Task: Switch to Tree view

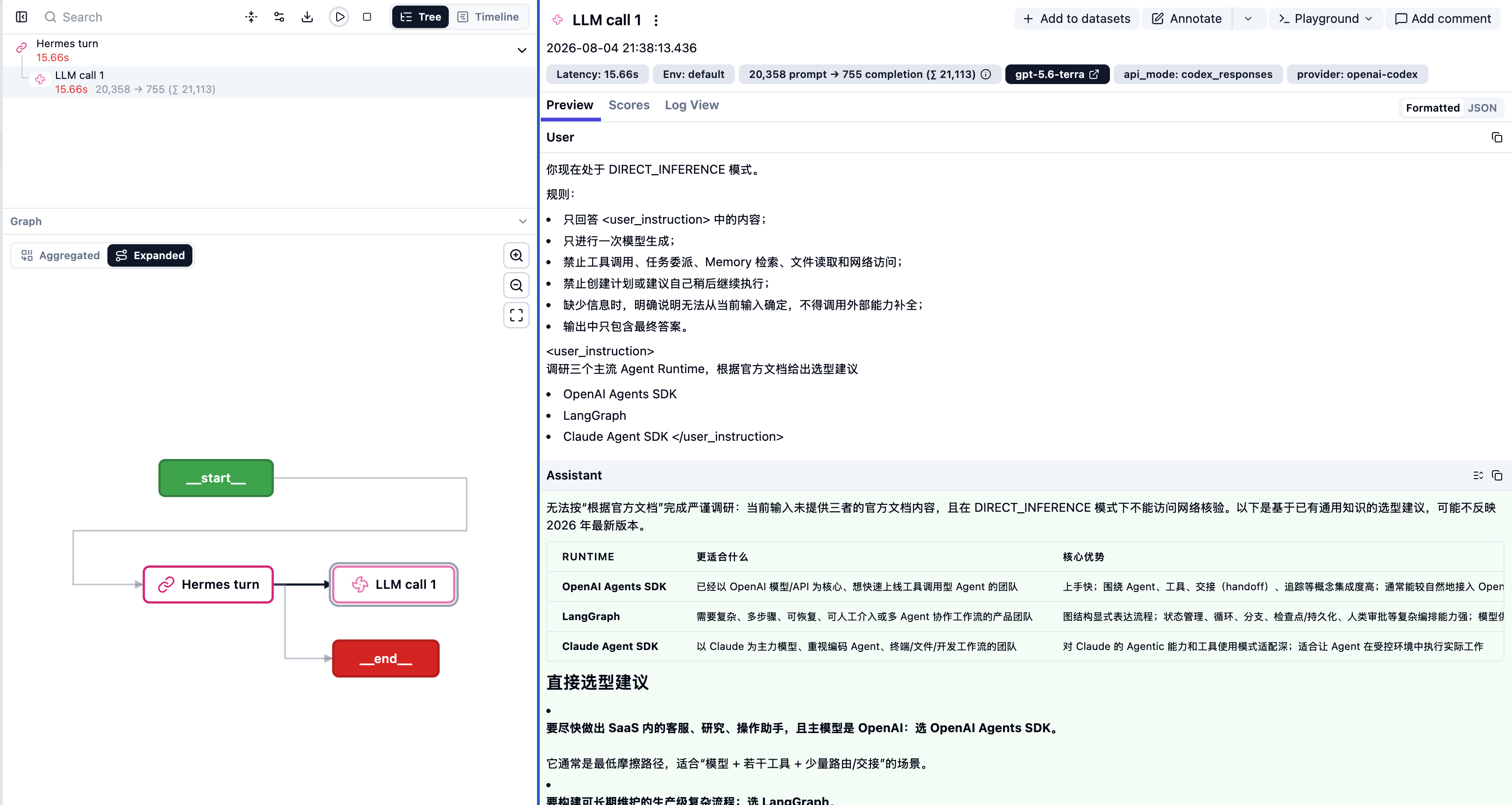Action: tap(420, 17)
